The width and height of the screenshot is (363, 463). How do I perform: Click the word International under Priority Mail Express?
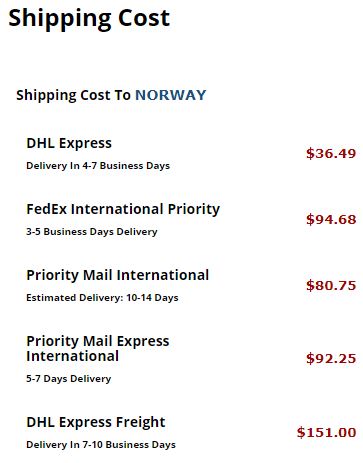click(72, 356)
